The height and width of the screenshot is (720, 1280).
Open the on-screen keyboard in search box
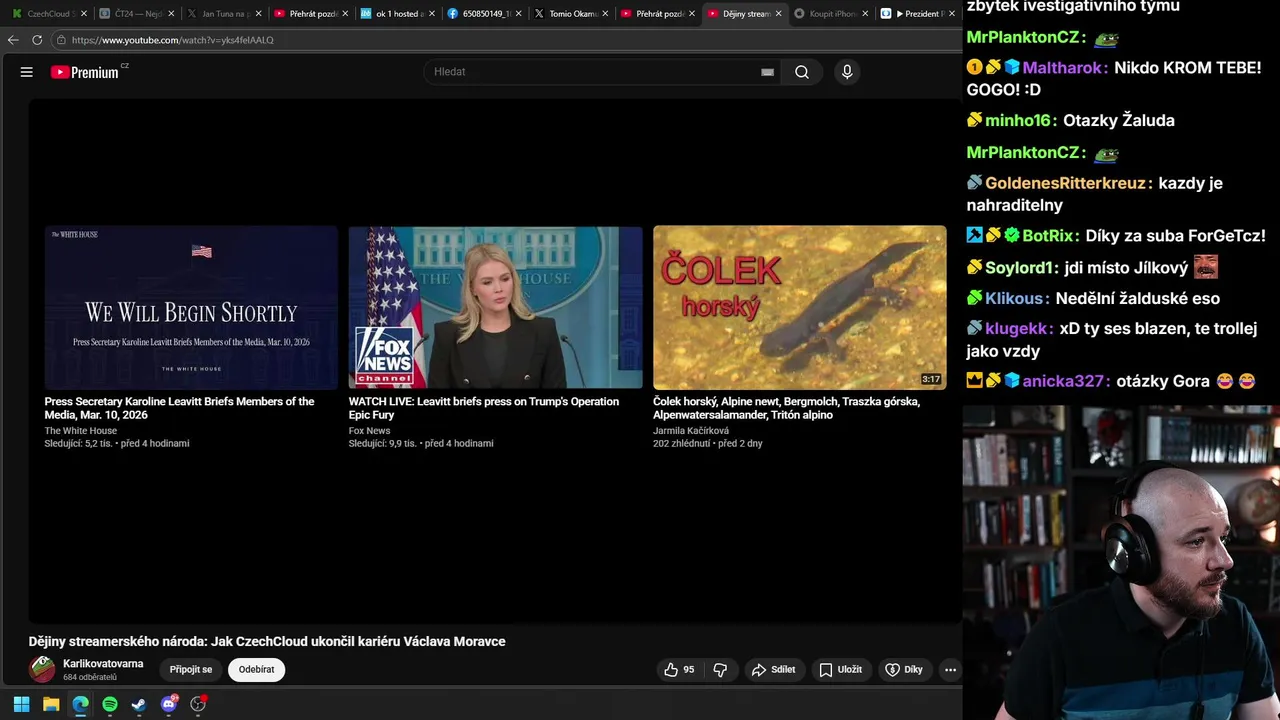pos(767,72)
